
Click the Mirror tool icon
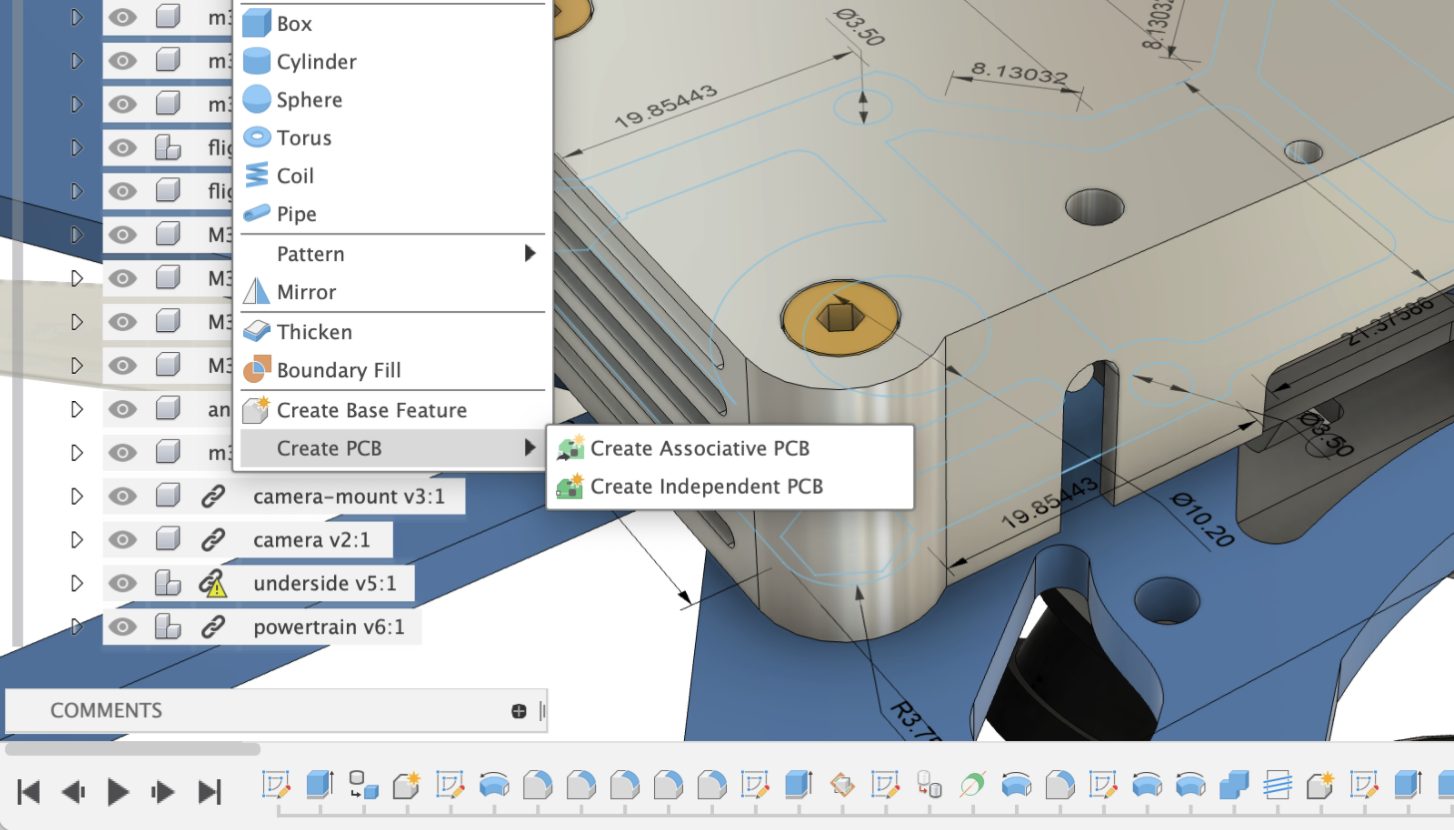(257, 292)
